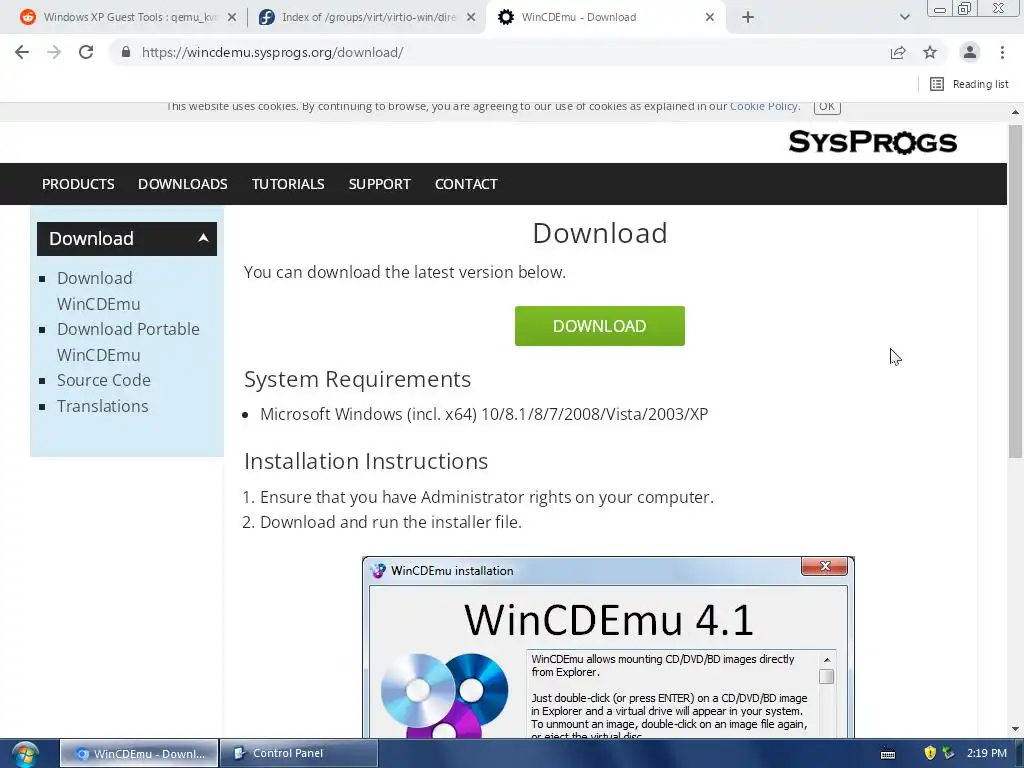The width and height of the screenshot is (1024, 768).
Task: Go back to the previous page
Action: 22,52
